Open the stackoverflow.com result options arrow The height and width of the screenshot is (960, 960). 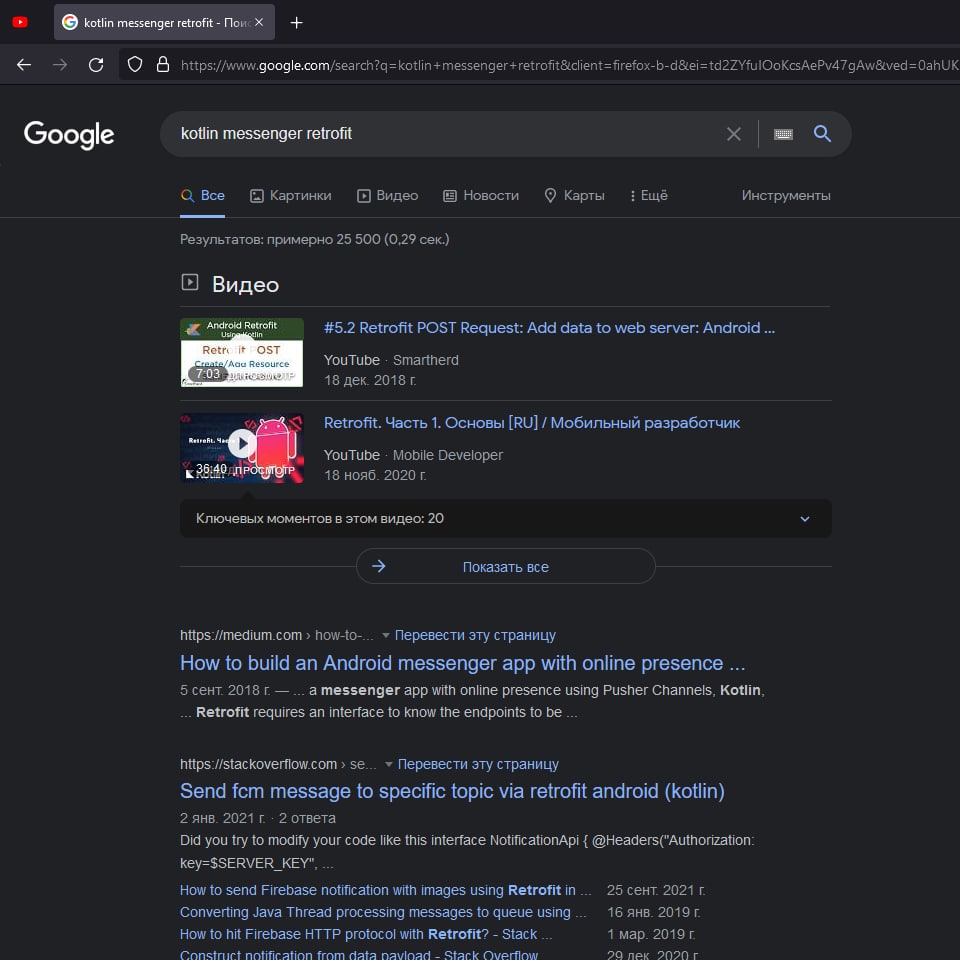pyautogui.click(x=388, y=765)
